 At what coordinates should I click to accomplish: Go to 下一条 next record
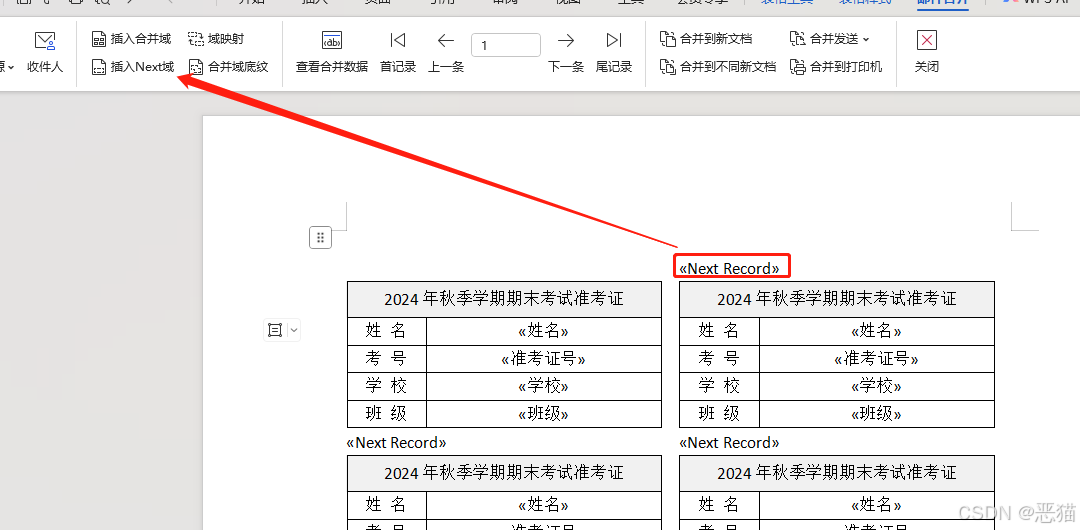(566, 53)
